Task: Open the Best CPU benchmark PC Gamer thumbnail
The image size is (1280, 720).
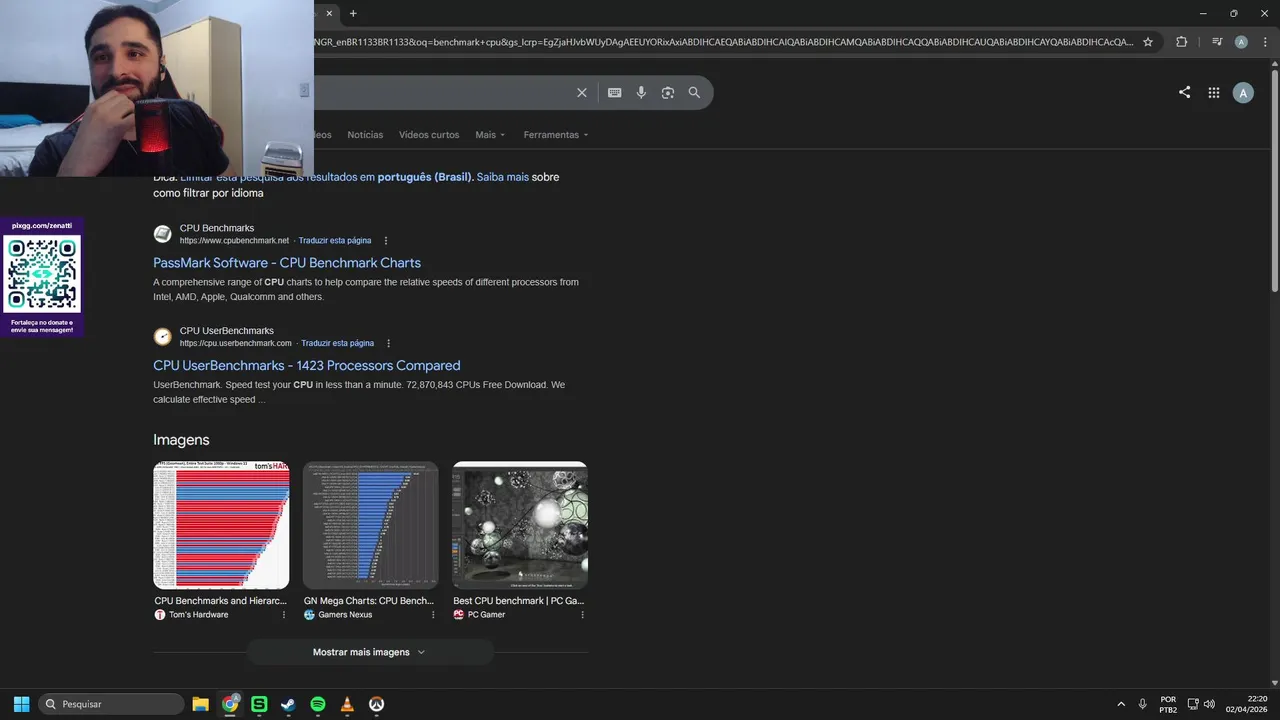Action: pos(520,525)
